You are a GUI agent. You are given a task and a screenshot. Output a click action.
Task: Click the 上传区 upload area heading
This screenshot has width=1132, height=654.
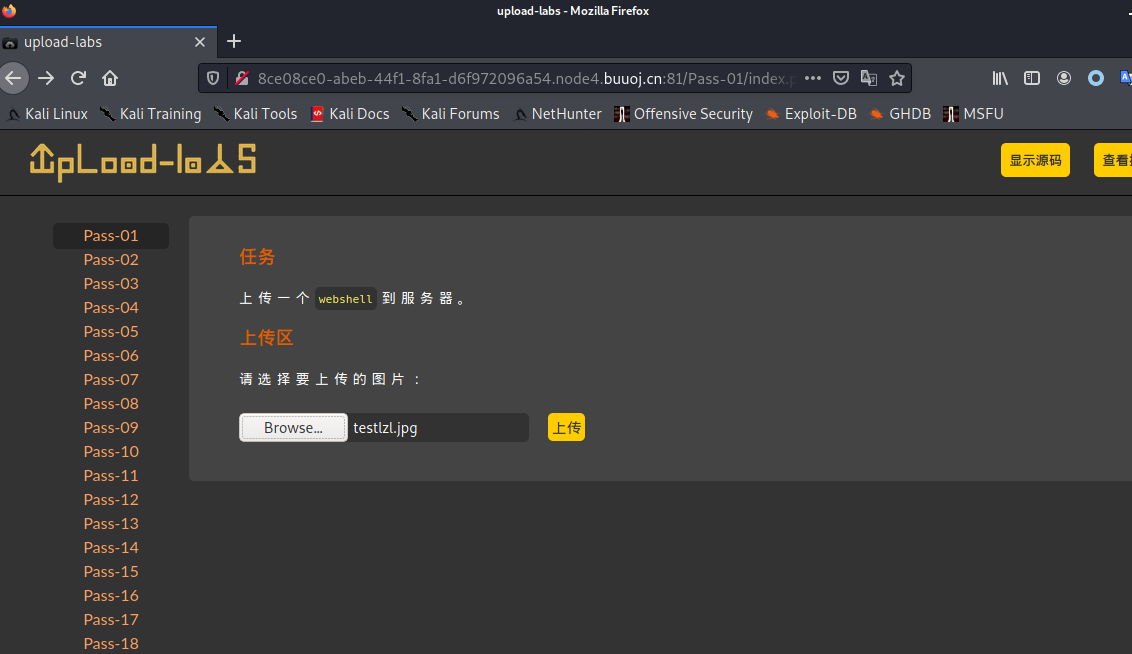[x=266, y=337]
